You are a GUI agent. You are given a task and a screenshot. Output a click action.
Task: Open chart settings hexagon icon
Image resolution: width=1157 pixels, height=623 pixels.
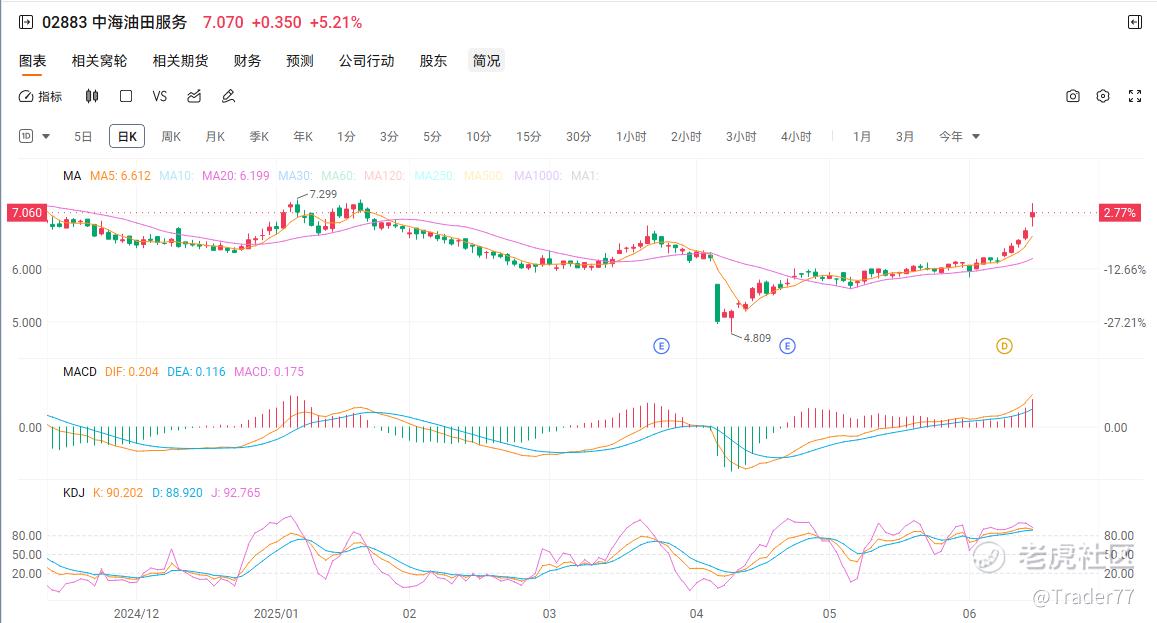point(1103,97)
